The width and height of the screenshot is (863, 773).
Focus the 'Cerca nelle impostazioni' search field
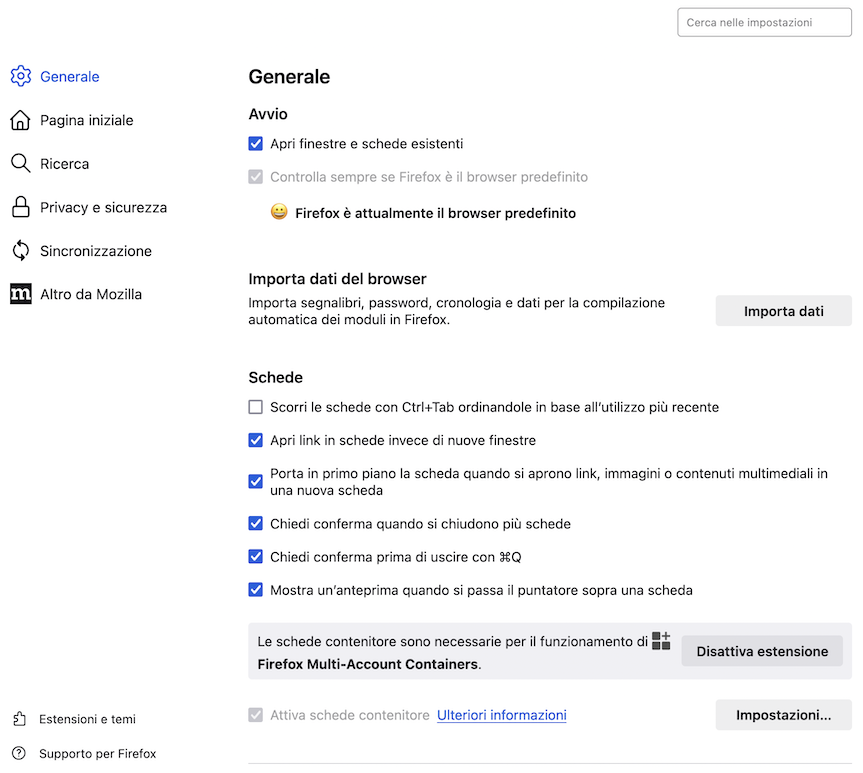pyautogui.click(x=764, y=22)
